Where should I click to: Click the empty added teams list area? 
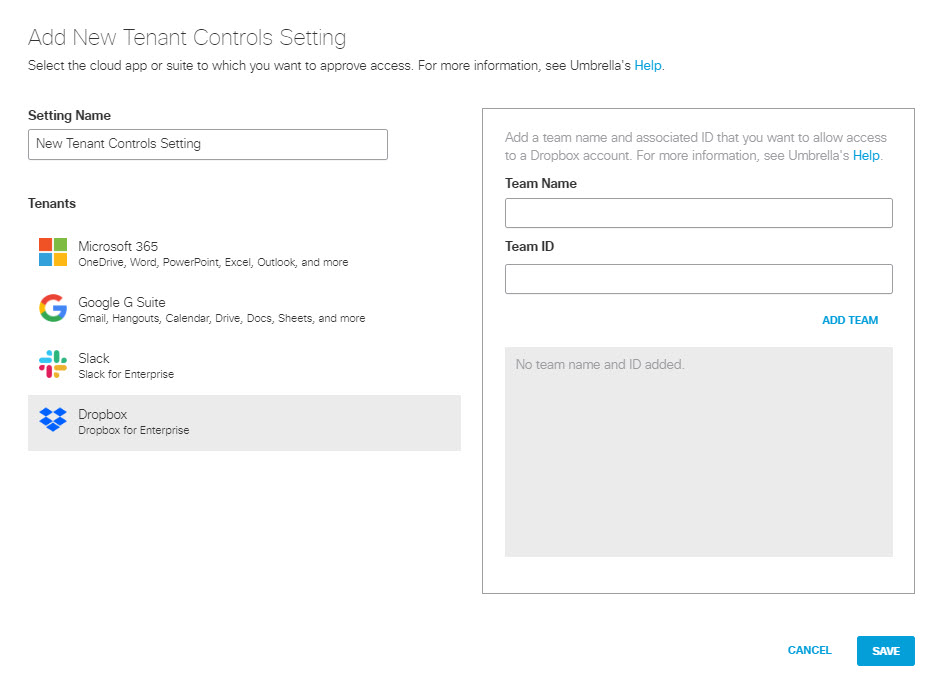(698, 452)
